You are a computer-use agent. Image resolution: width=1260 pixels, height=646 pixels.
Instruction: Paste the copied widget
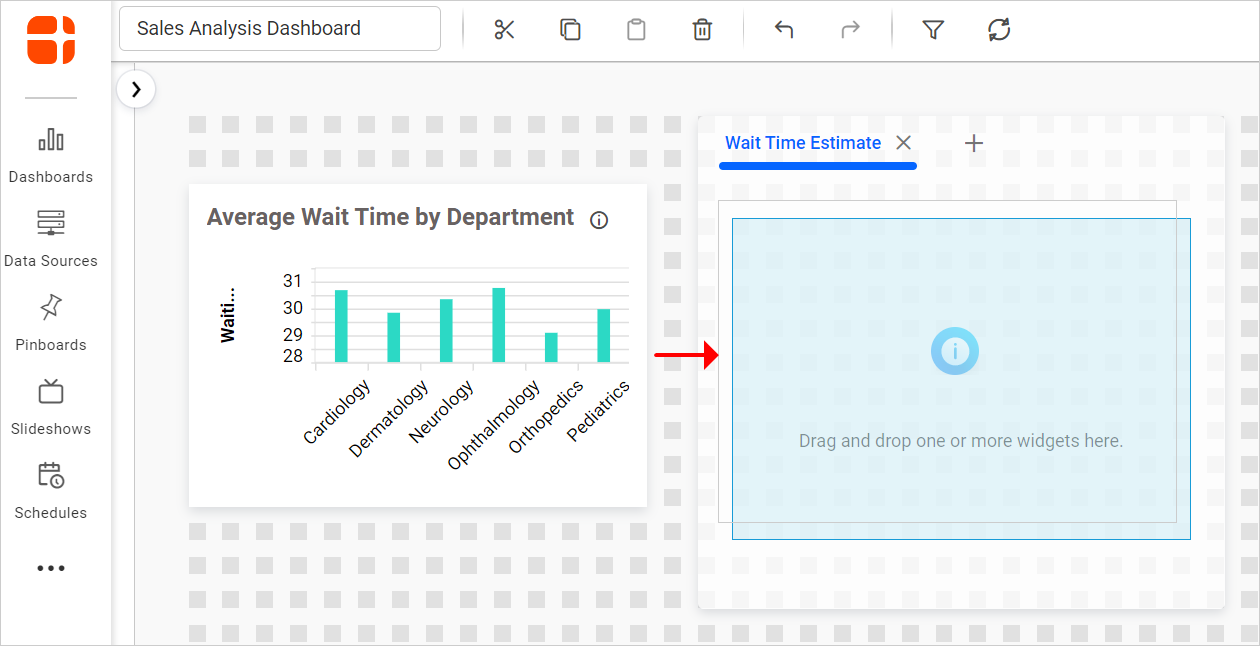(x=636, y=30)
